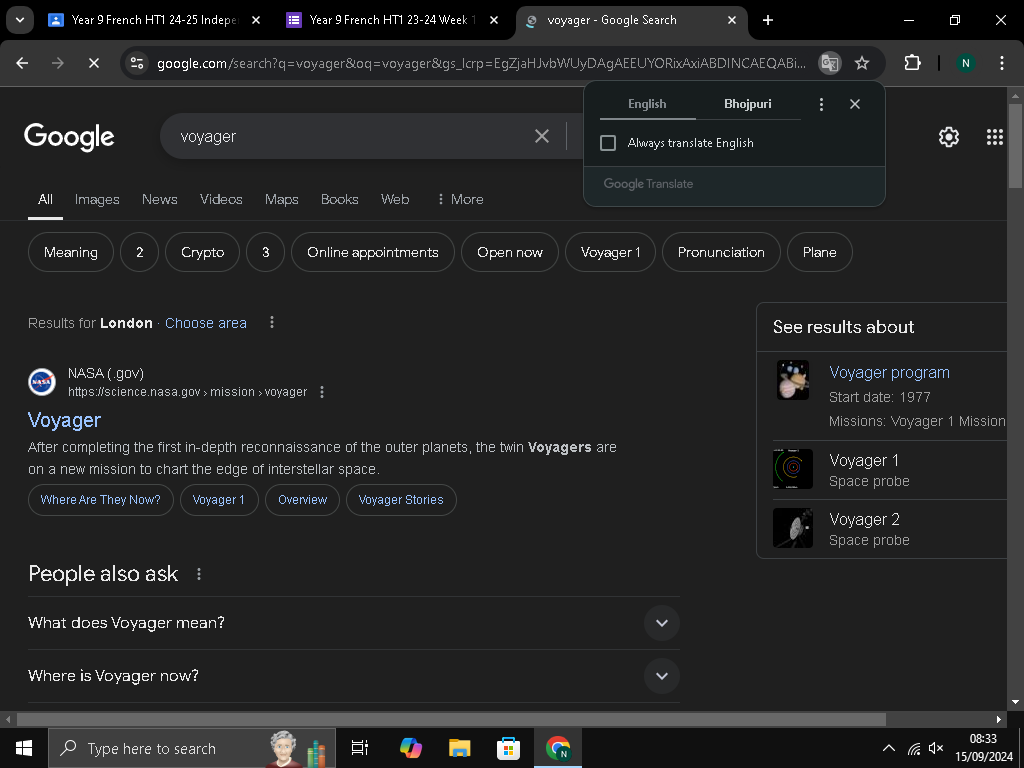
Task: Open Google search settings gear
Action: click(949, 137)
